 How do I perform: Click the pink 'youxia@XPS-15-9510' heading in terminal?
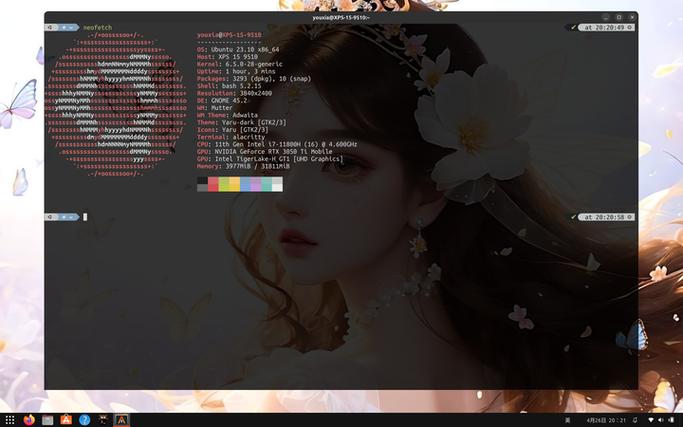click(x=229, y=35)
